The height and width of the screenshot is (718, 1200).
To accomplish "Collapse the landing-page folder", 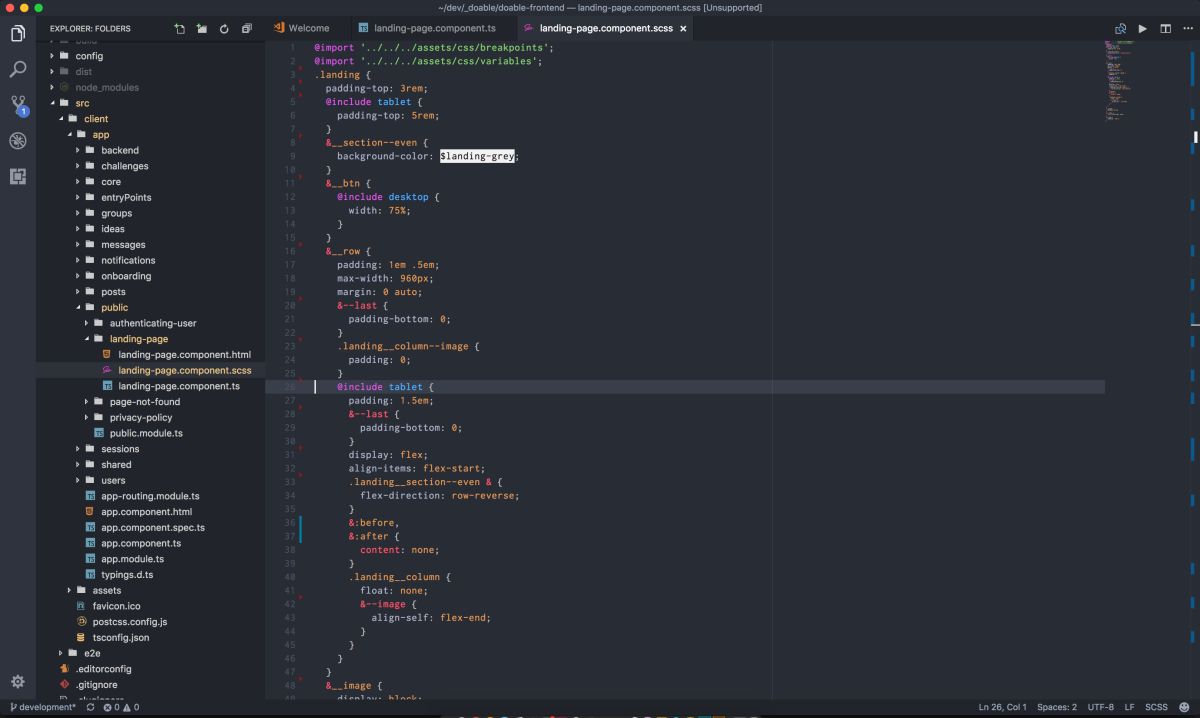I will [x=87, y=339].
